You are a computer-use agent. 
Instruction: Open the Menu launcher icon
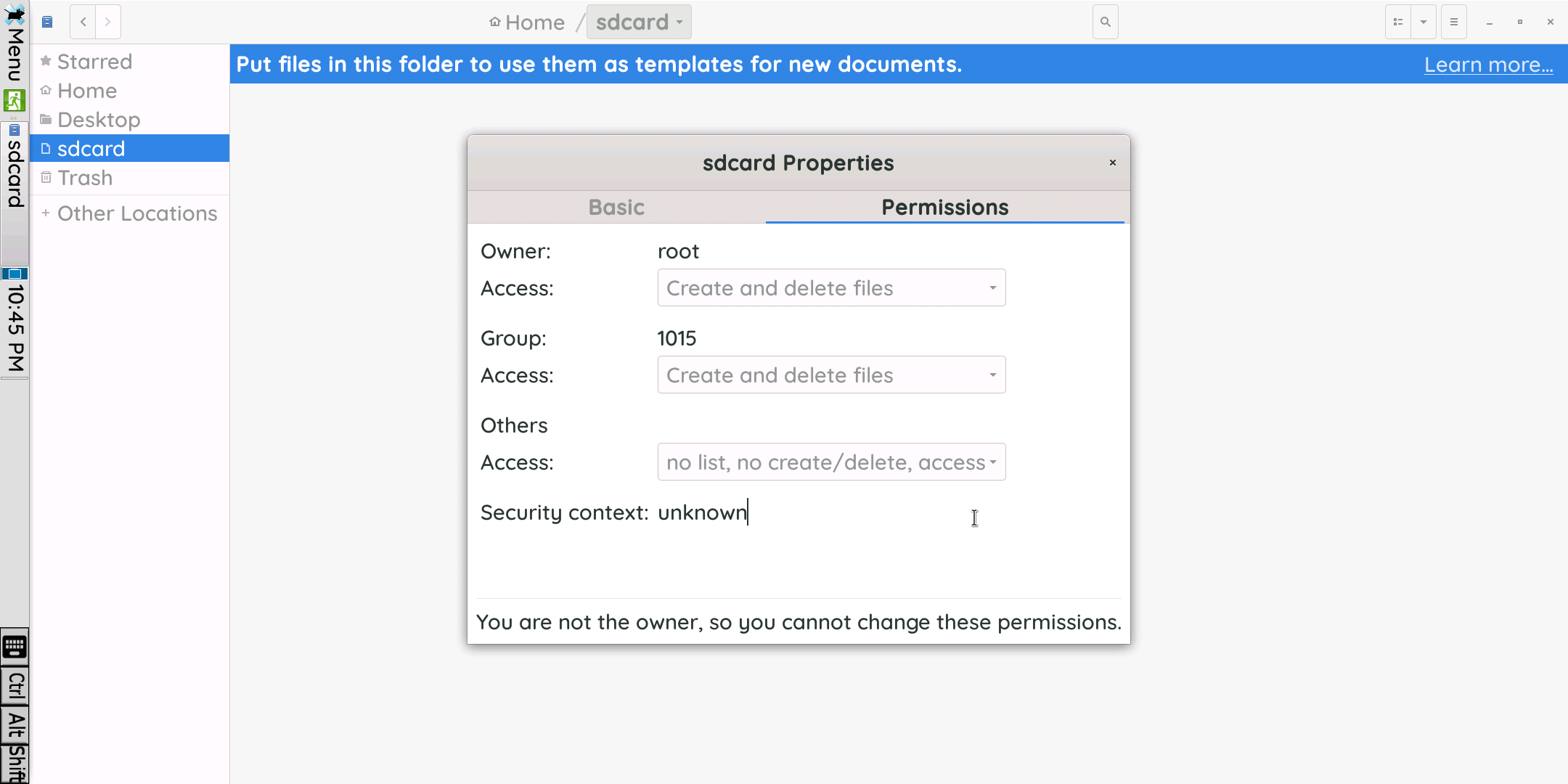click(15, 44)
